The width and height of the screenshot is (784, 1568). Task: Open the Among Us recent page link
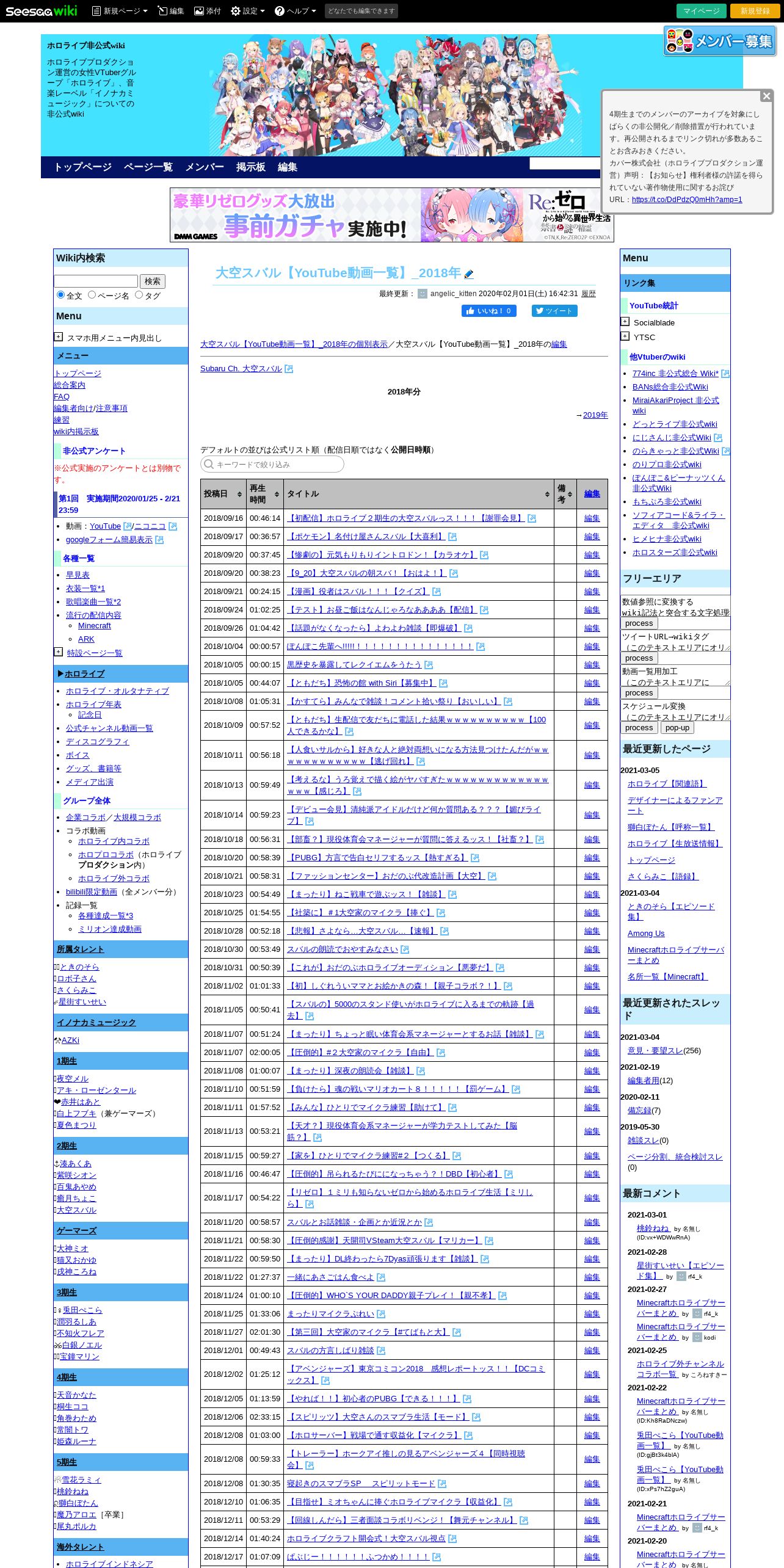(646, 934)
